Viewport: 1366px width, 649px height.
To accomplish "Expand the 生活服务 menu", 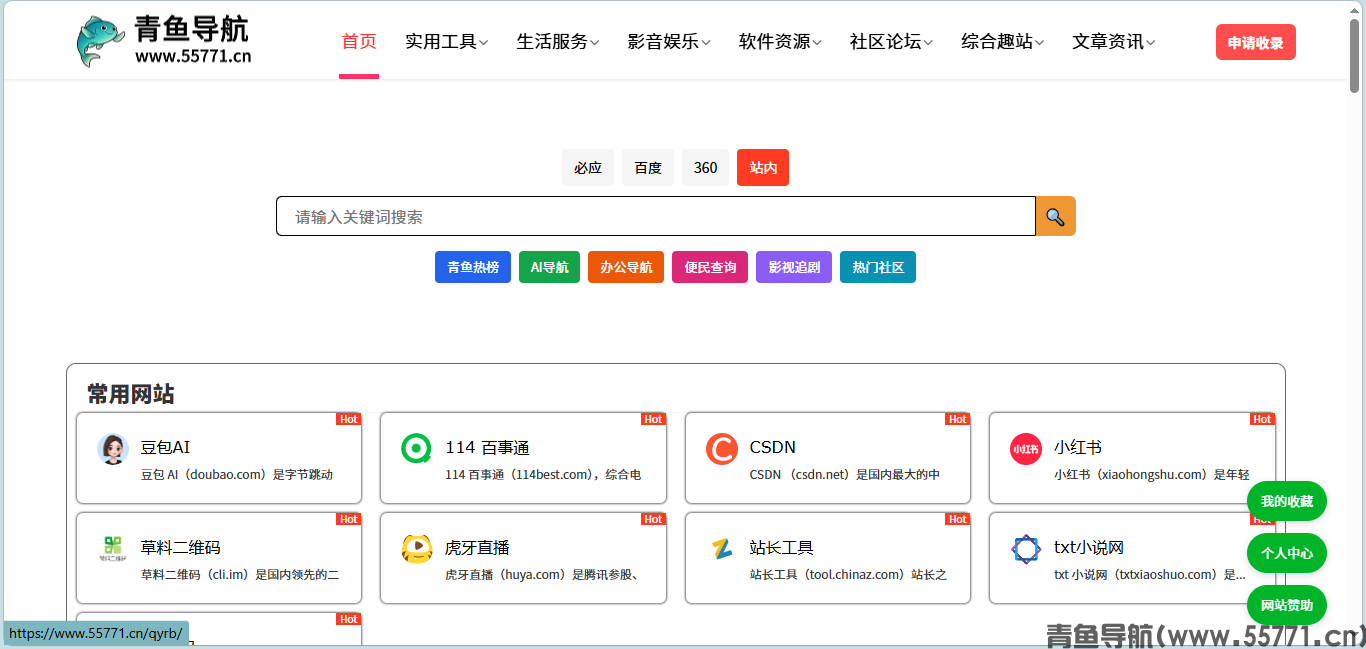I will [x=558, y=41].
